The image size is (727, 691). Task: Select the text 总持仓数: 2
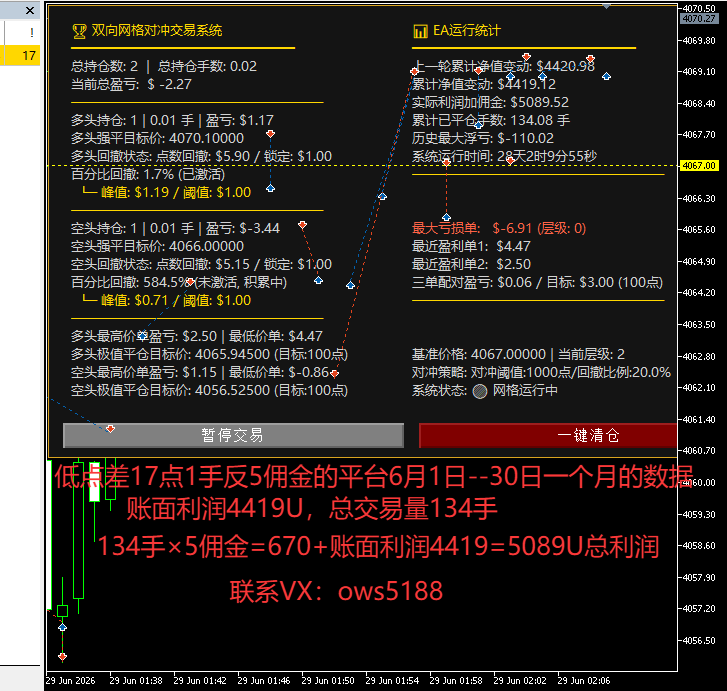(x=104, y=66)
